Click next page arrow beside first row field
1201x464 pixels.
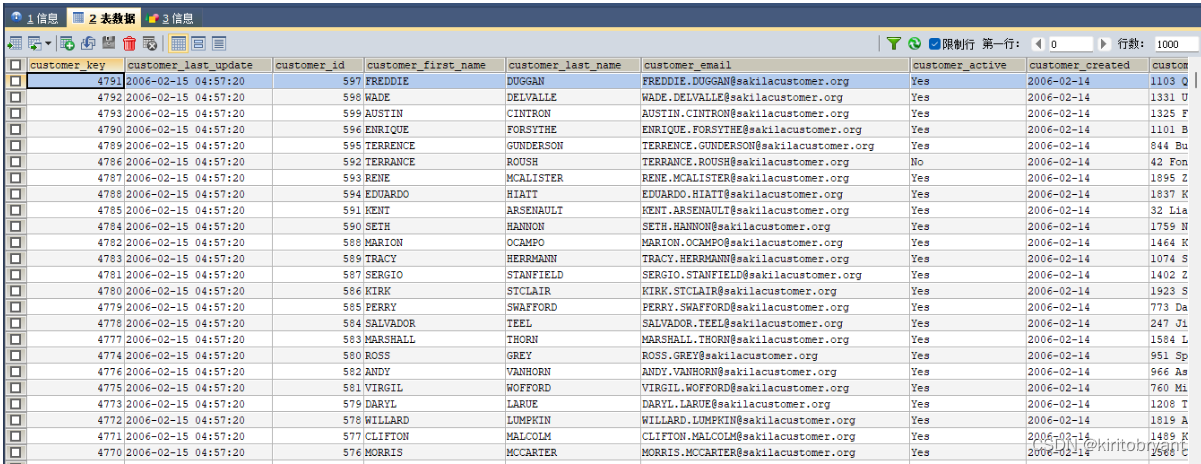(1104, 44)
